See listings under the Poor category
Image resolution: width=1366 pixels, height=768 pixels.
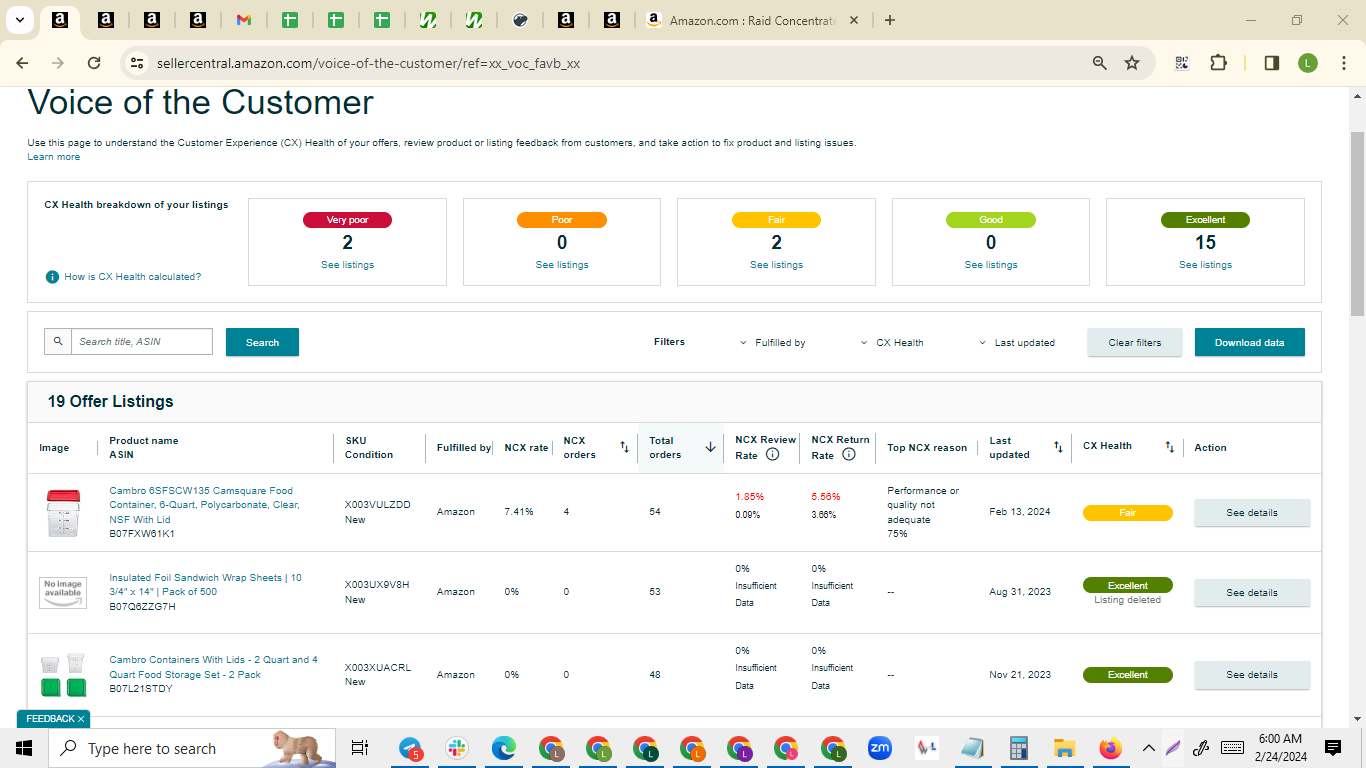[562, 265]
